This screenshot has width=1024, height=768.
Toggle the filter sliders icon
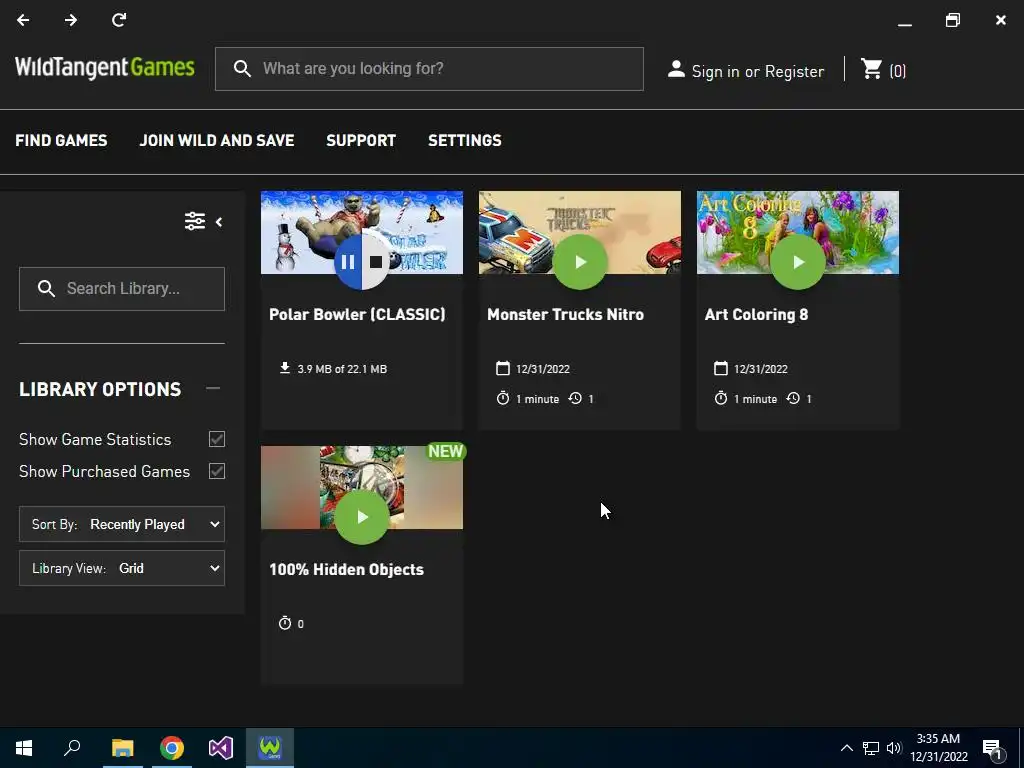195,221
